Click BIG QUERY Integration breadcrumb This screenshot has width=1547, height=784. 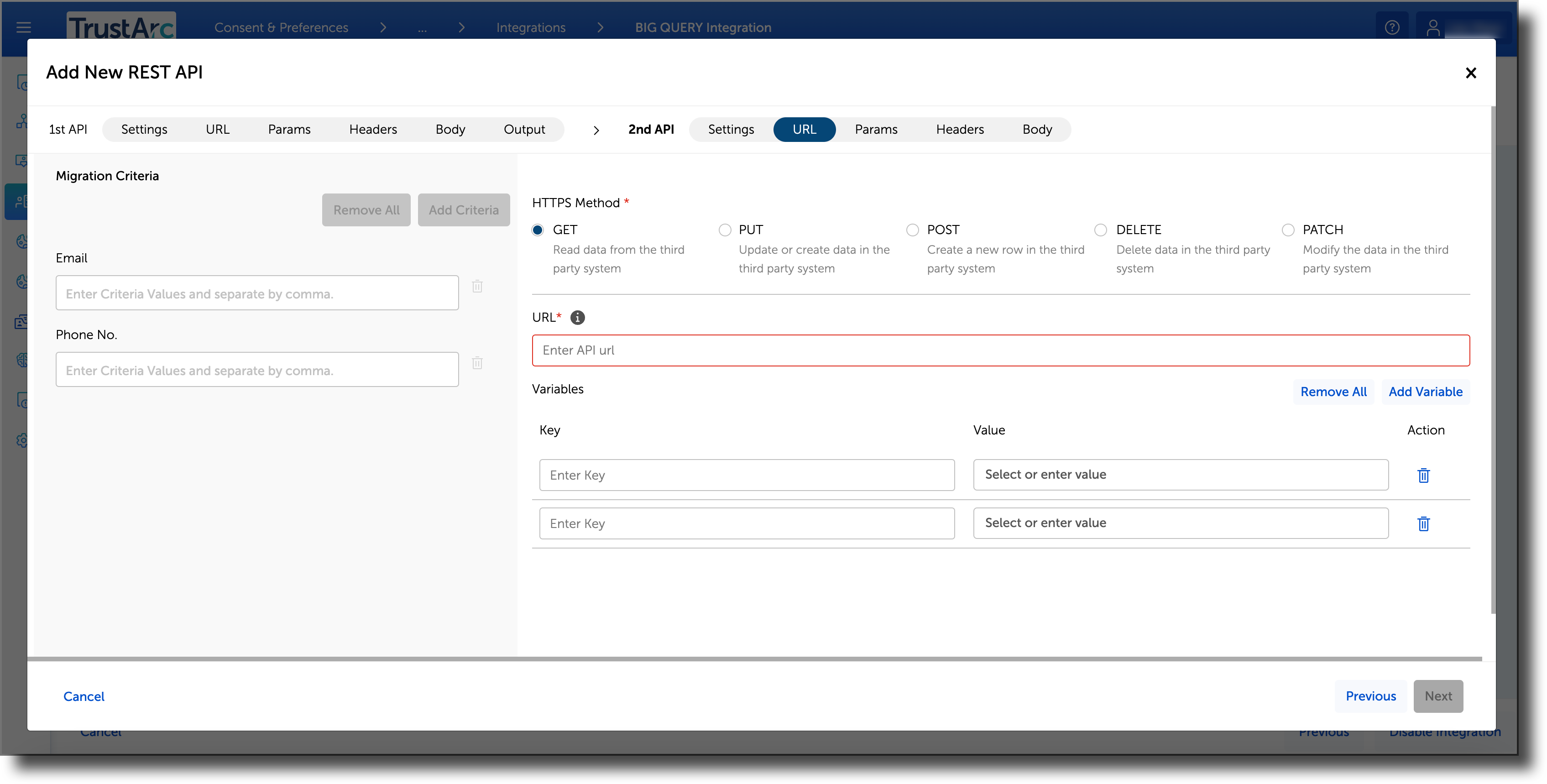(703, 28)
